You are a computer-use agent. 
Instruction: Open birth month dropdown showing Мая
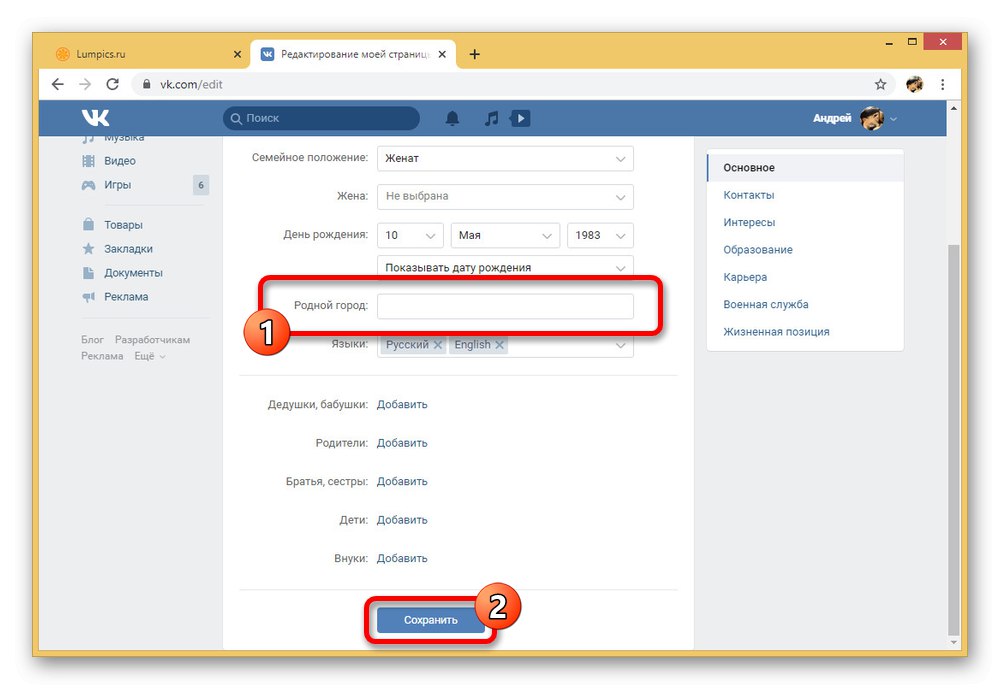[505, 235]
